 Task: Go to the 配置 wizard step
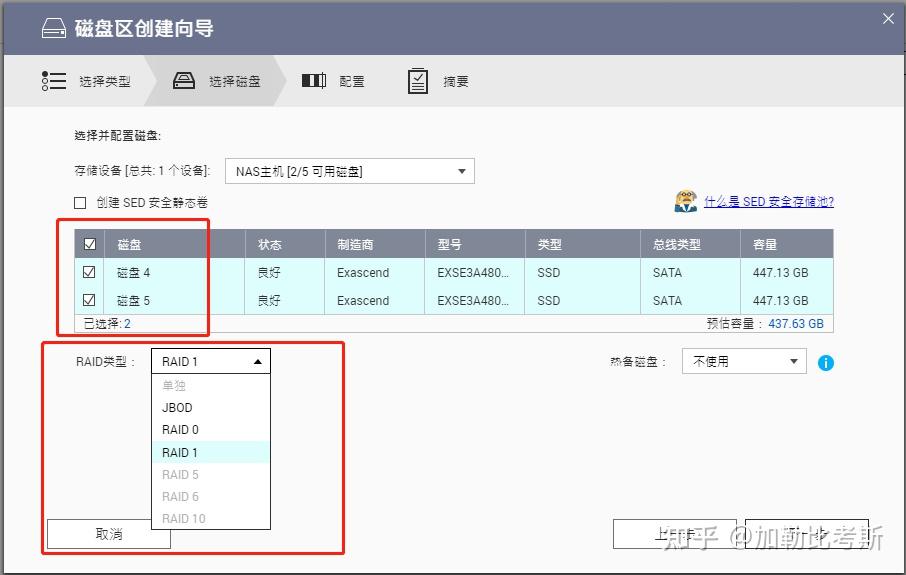(x=352, y=81)
